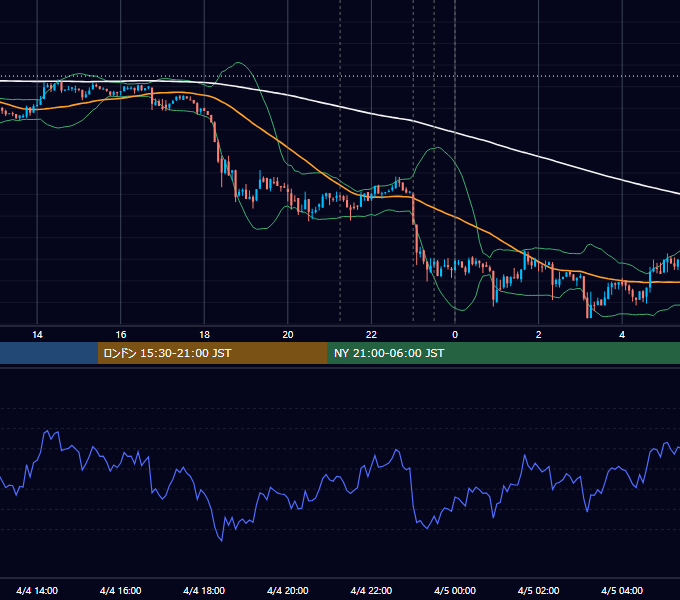
Task: Click the hour label 22 on price chart axis
Action: pos(371,335)
